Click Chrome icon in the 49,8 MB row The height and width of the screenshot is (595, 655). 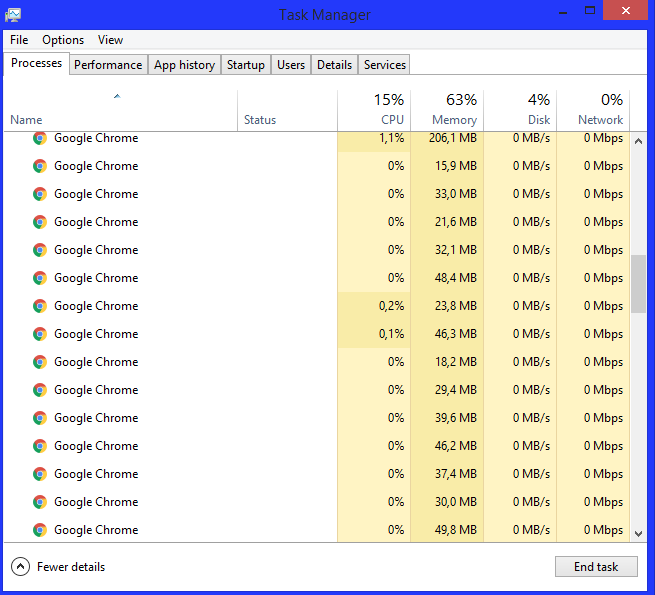point(40,530)
